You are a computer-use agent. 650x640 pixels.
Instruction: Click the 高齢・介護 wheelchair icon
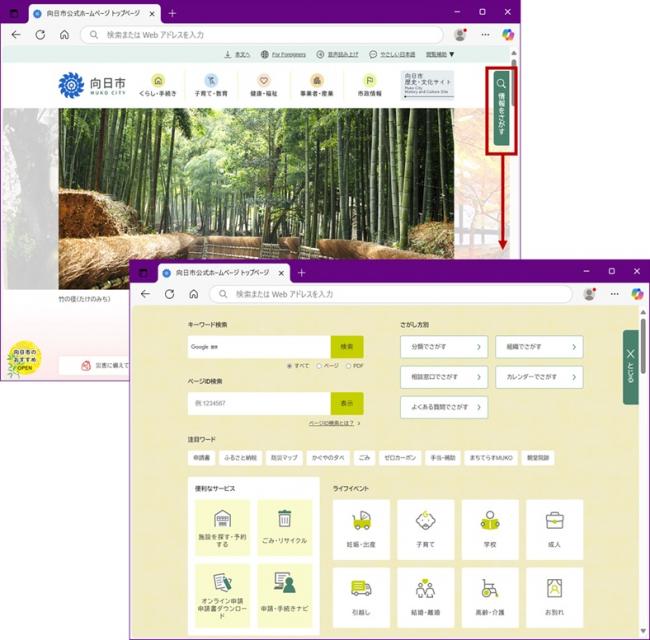point(490,589)
